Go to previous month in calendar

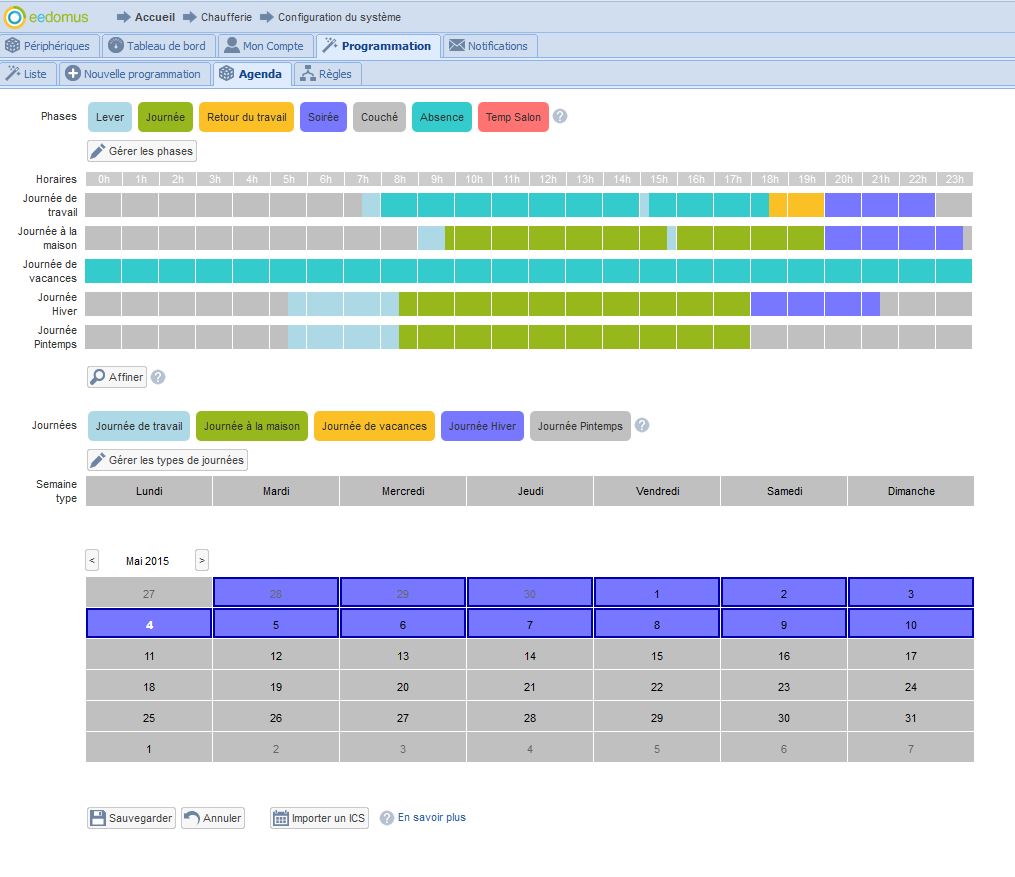(92, 561)
